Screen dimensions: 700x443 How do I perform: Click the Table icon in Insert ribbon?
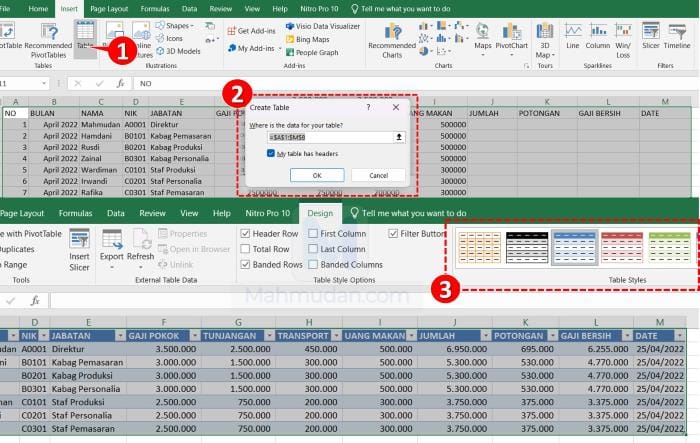pyautogui.click(x=85, y=37)
